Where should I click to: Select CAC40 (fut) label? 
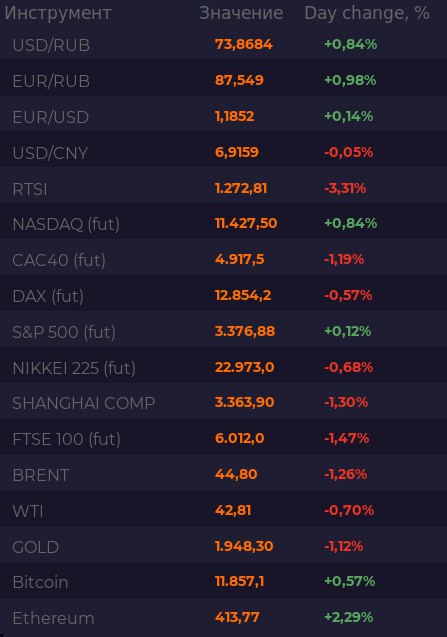pos(59,260)
